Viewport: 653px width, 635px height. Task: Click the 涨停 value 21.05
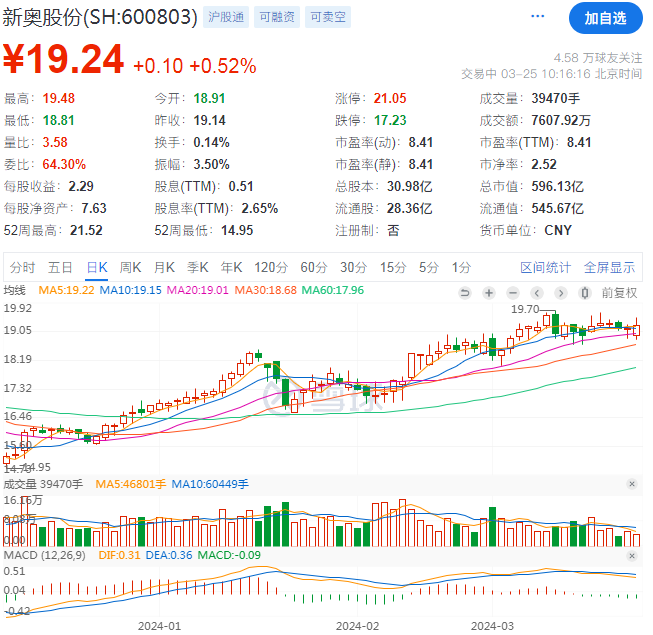(x=390, y=98)
